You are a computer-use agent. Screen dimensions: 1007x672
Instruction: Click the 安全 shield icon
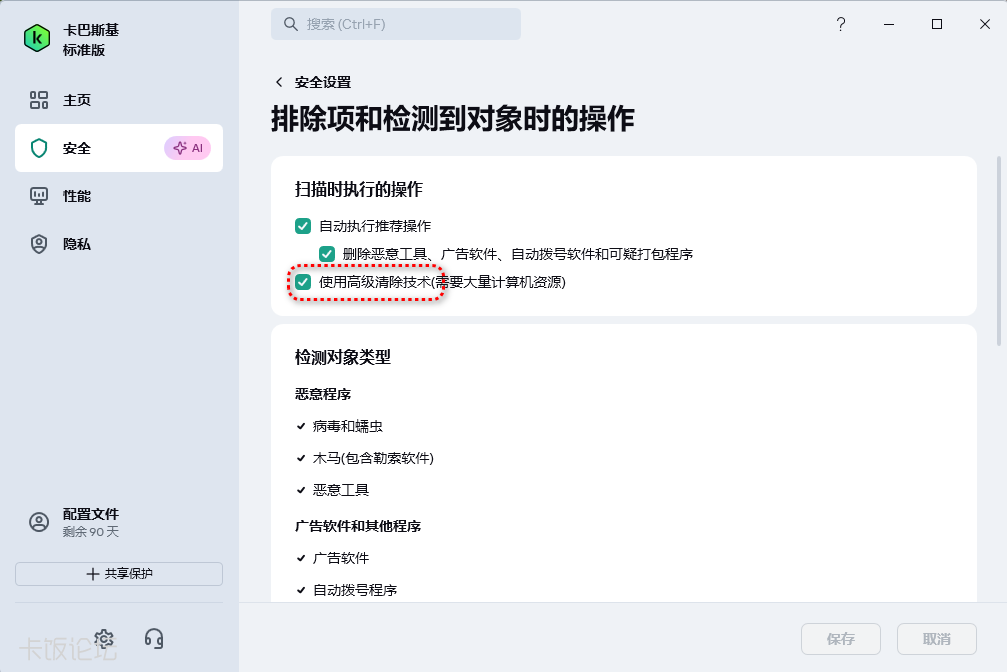pos(39,148)
